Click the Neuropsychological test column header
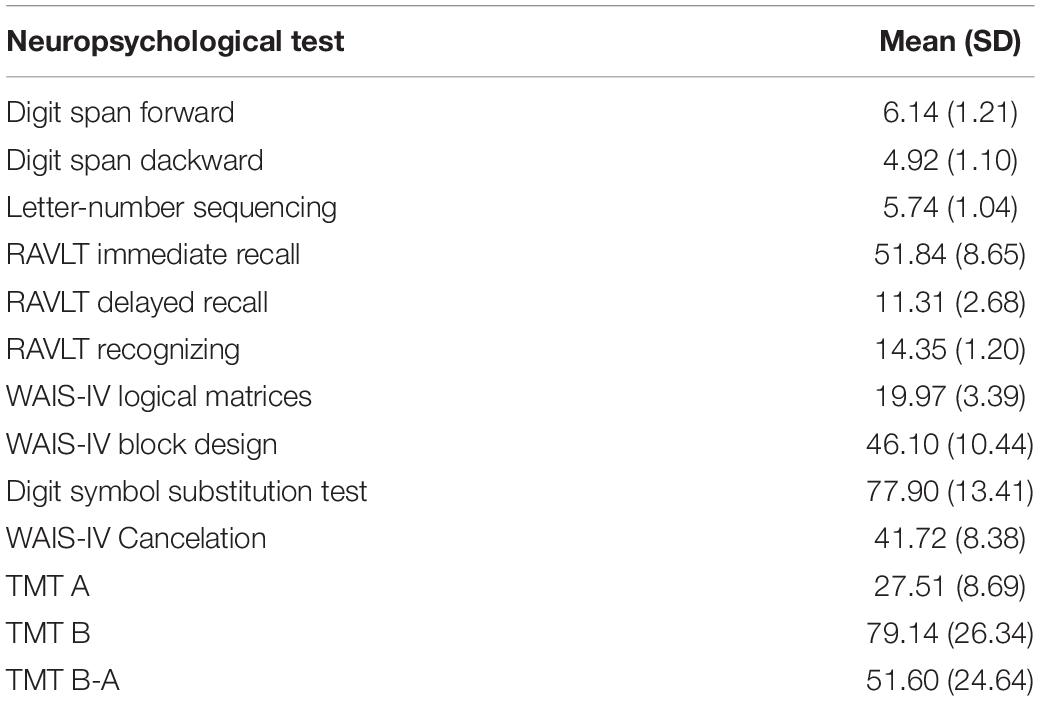 175,42
